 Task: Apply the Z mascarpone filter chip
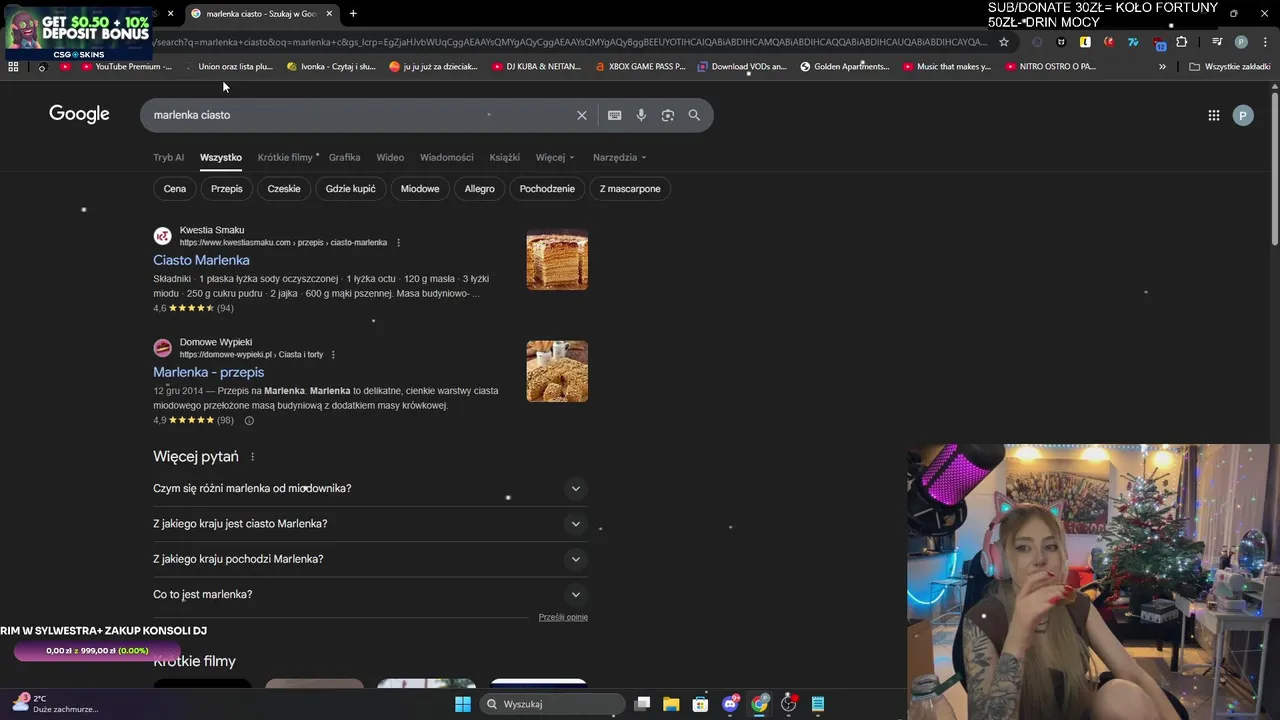click(630, 189)
